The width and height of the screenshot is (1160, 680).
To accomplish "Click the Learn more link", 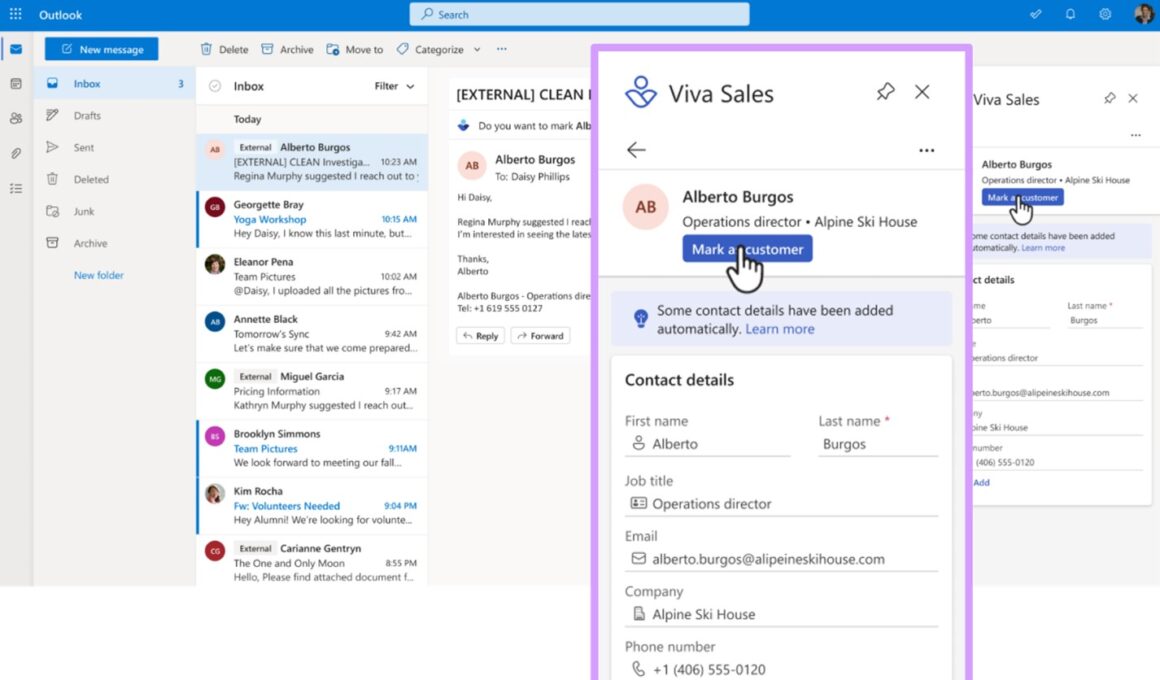I will 779,329.
